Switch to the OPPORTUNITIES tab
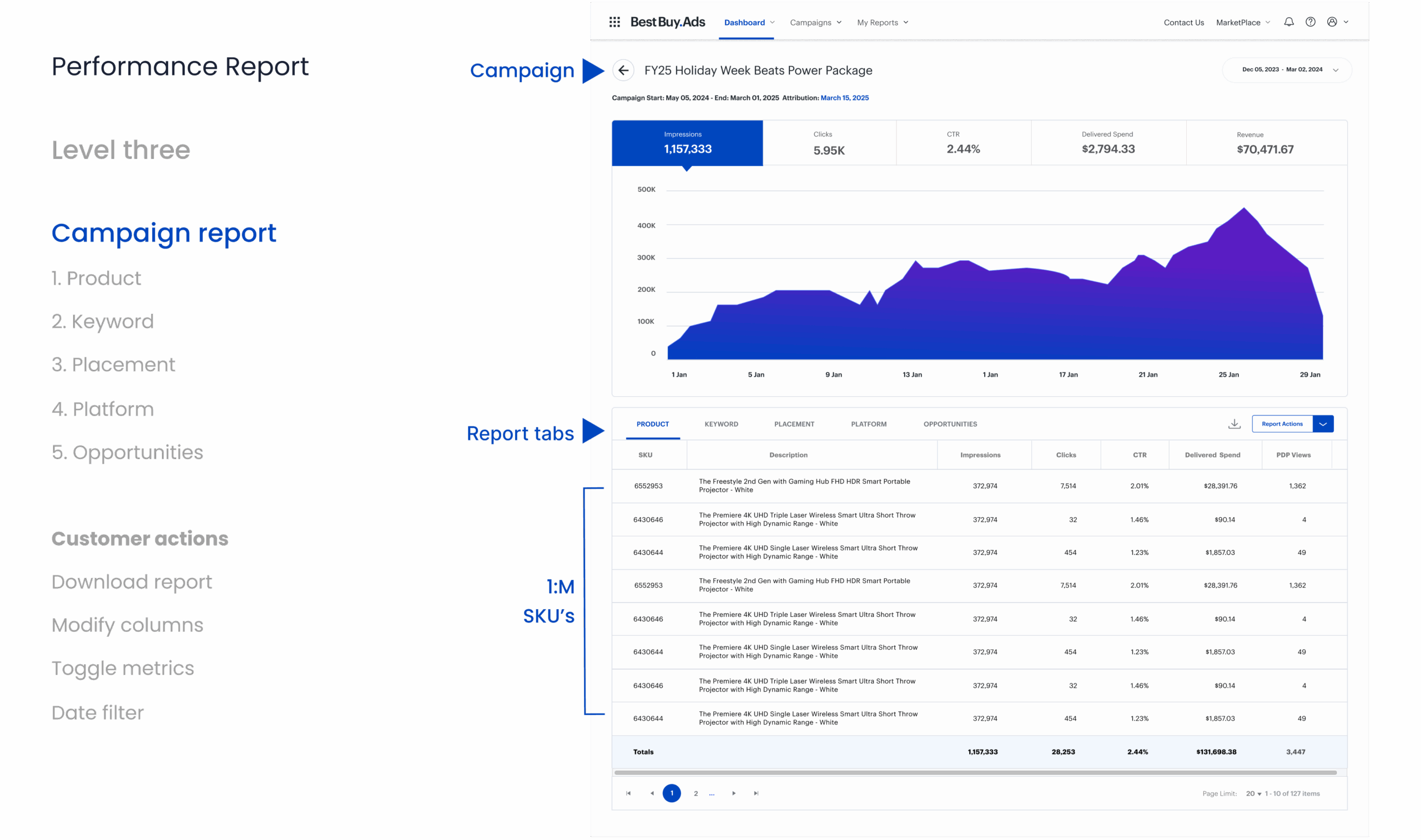 tap(949, 424)
